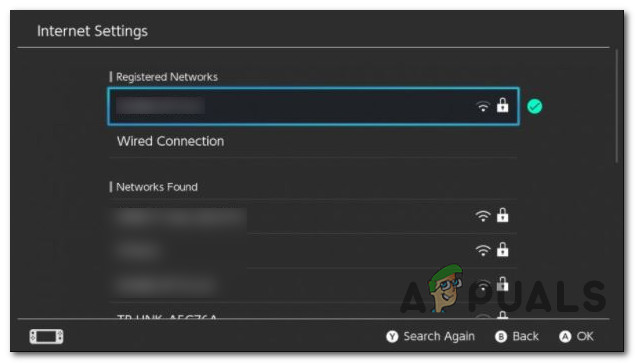
Task: Click OK to confirm selection
Action: [x=585, y=336]
